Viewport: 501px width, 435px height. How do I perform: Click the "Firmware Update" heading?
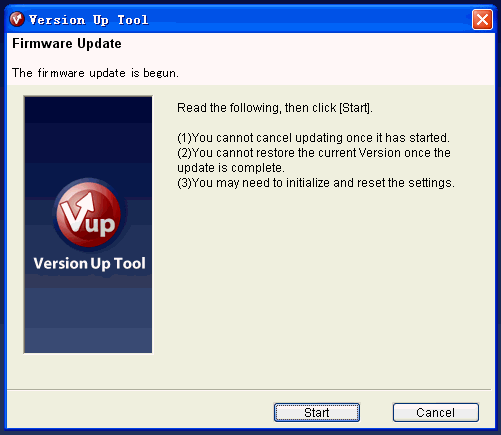(67, 44)
